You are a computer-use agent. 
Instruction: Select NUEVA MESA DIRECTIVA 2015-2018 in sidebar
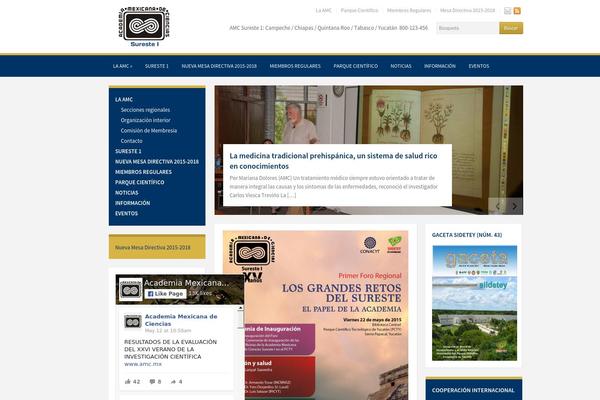coord(157,162)
